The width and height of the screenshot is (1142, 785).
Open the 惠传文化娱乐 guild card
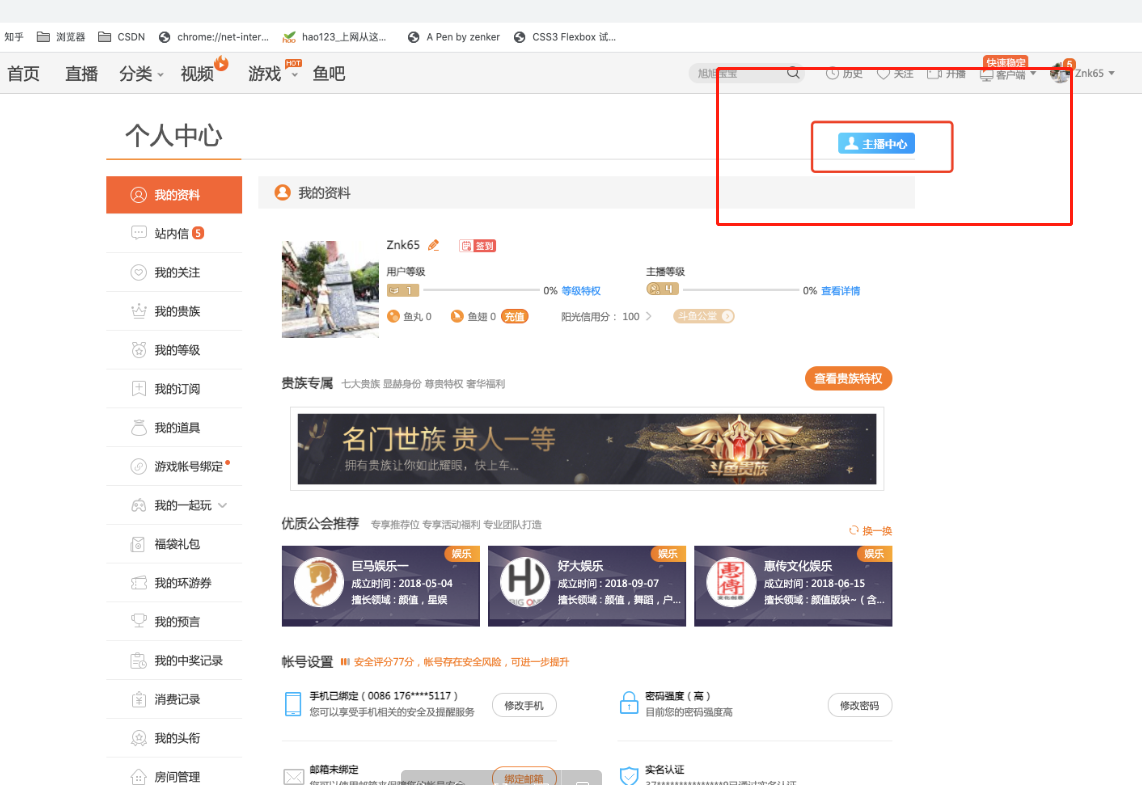793,585
